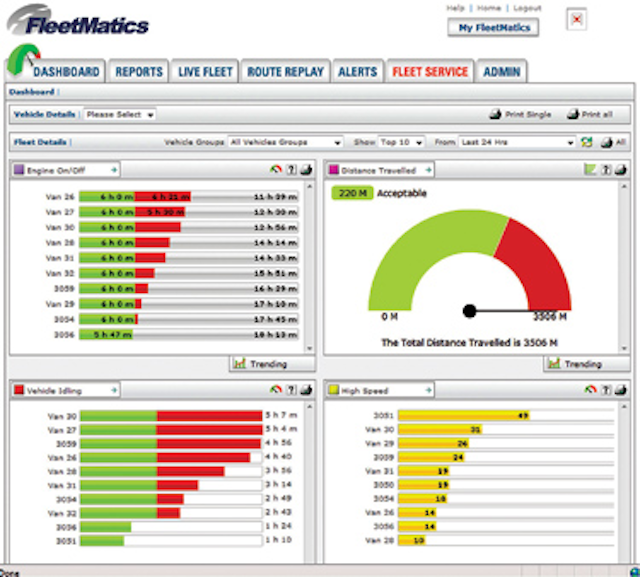
Task: Click 'Van 29' label in High Speed chart
Action: click(380, 443)
